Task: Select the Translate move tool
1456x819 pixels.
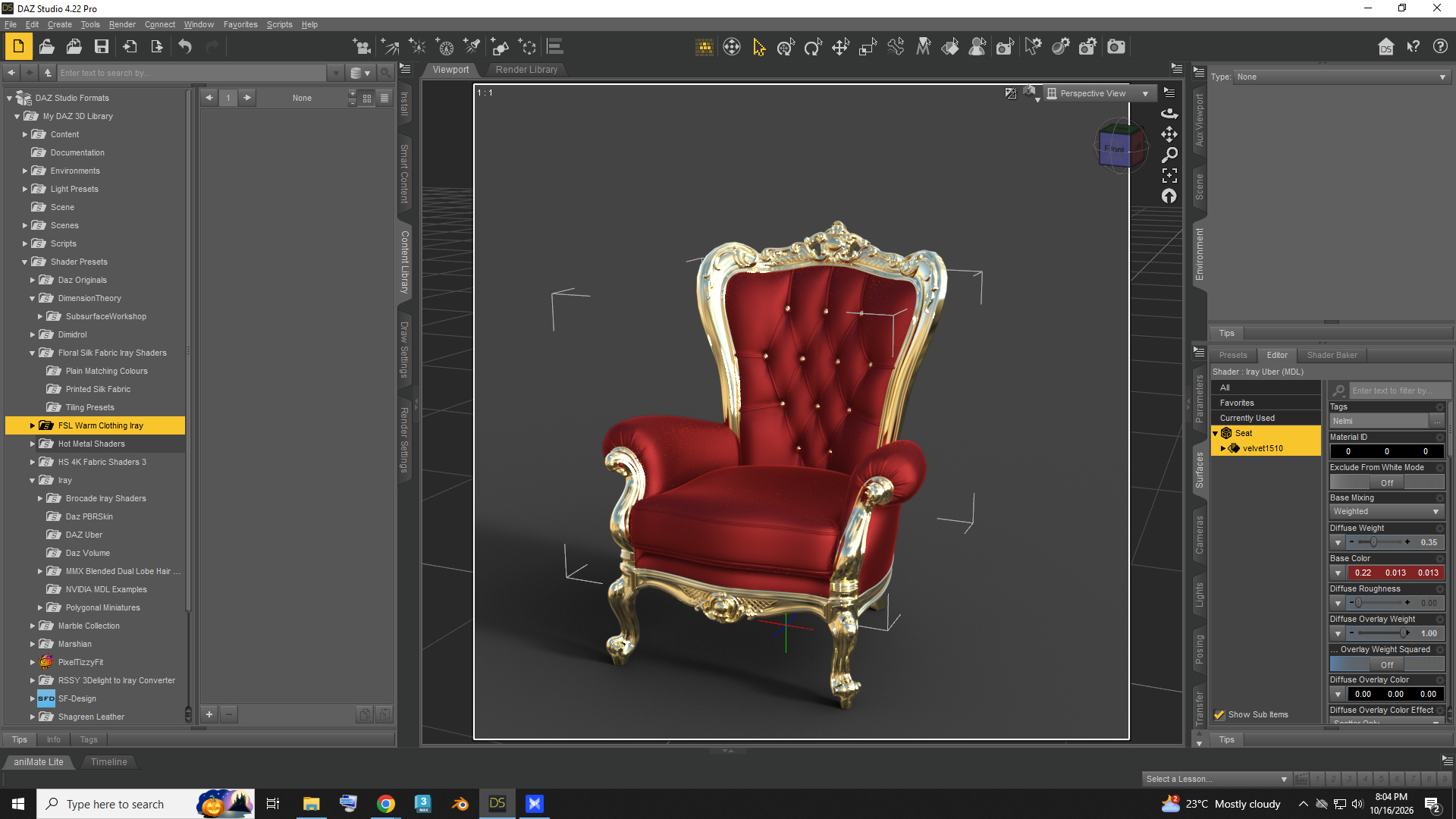Action: pyautogui.click(x=840, y=47)
